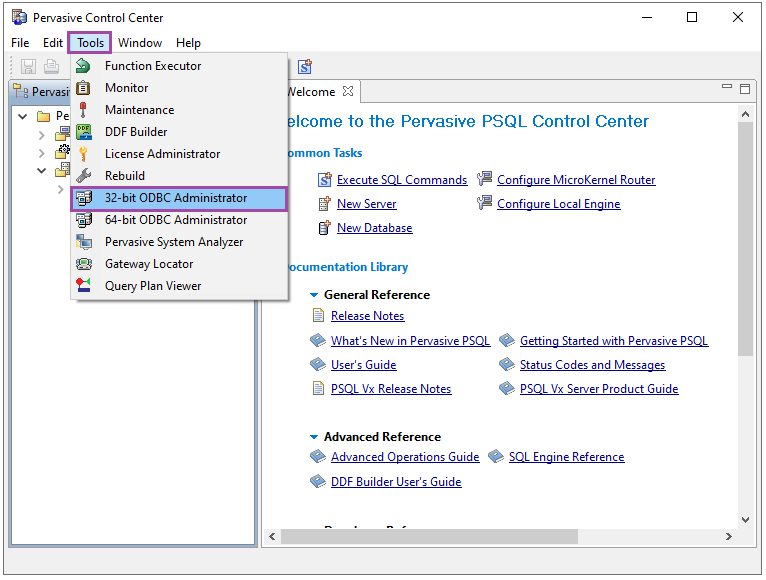This screenshot has width=766, height=580.
Task: Click the Function Executor icon
Action: click(84, 65)
